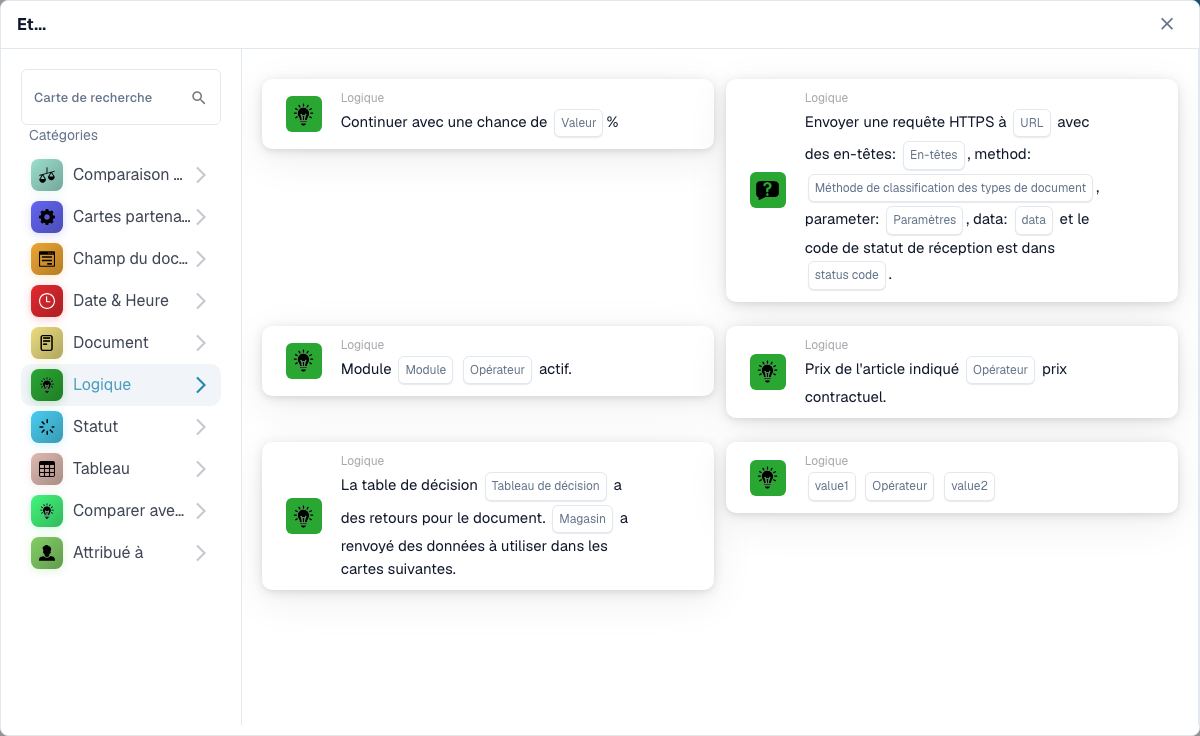This screenshot has height=736, width=1200.
Task: Click the Logique category chevron
Action: point(201,385)
